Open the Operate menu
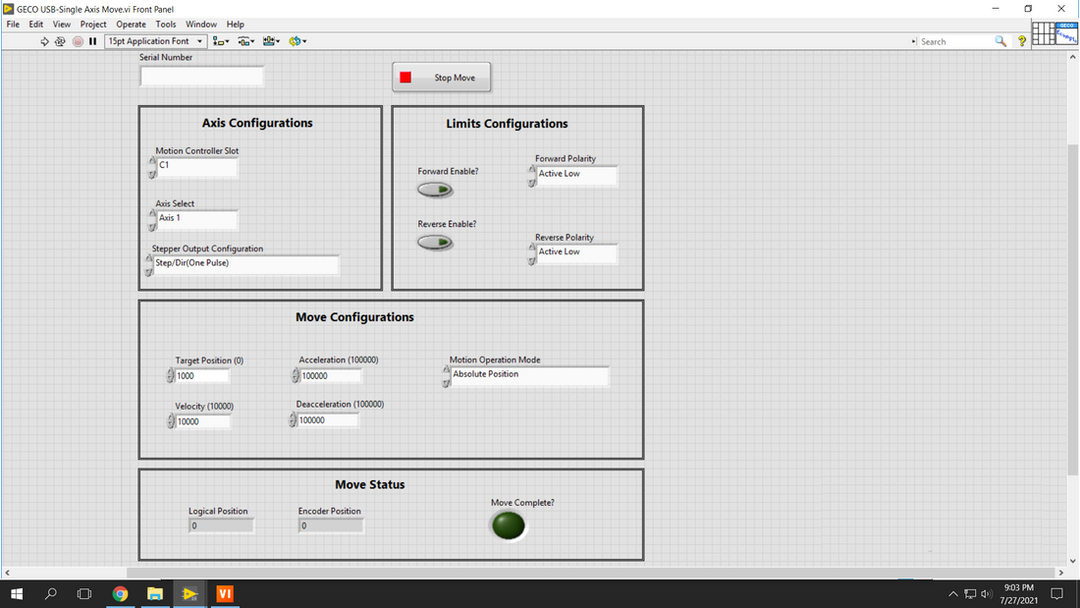1080x608 pixels. 131,24
